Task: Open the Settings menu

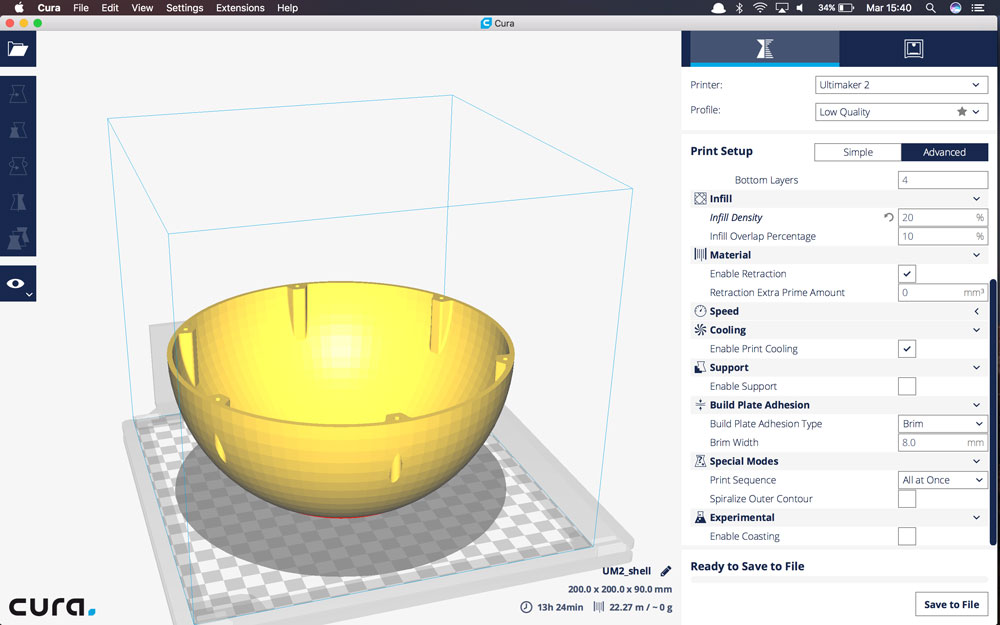Action: pyautogui.click(x=184, y=8)
